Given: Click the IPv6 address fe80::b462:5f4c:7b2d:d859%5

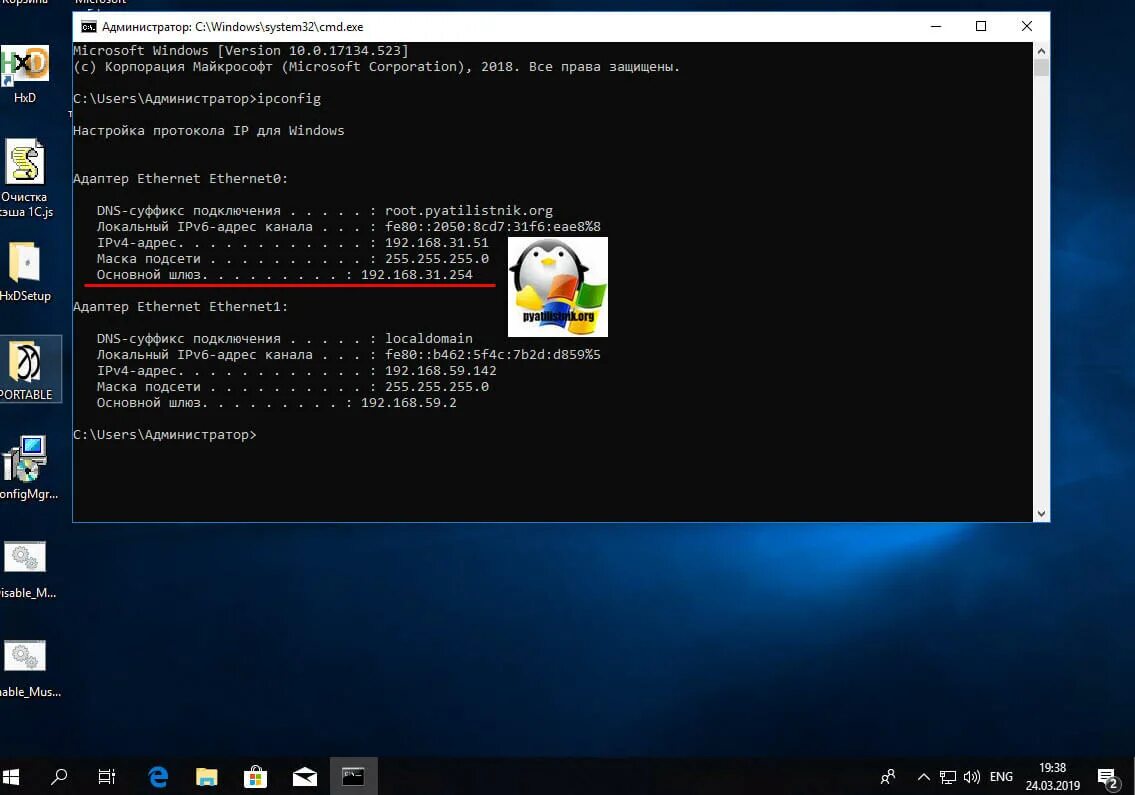Looking at the screenshot, I should [x=492, y=355].
